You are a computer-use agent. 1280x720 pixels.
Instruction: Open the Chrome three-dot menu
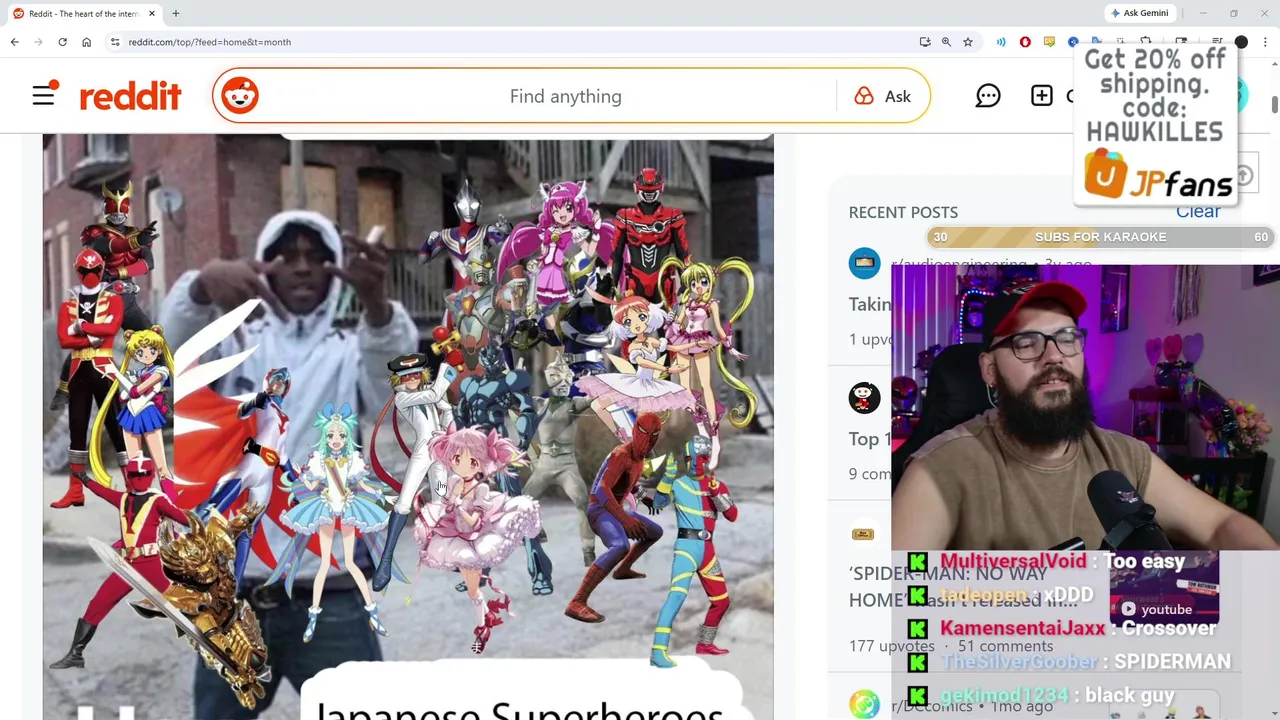pos(1265,42)
